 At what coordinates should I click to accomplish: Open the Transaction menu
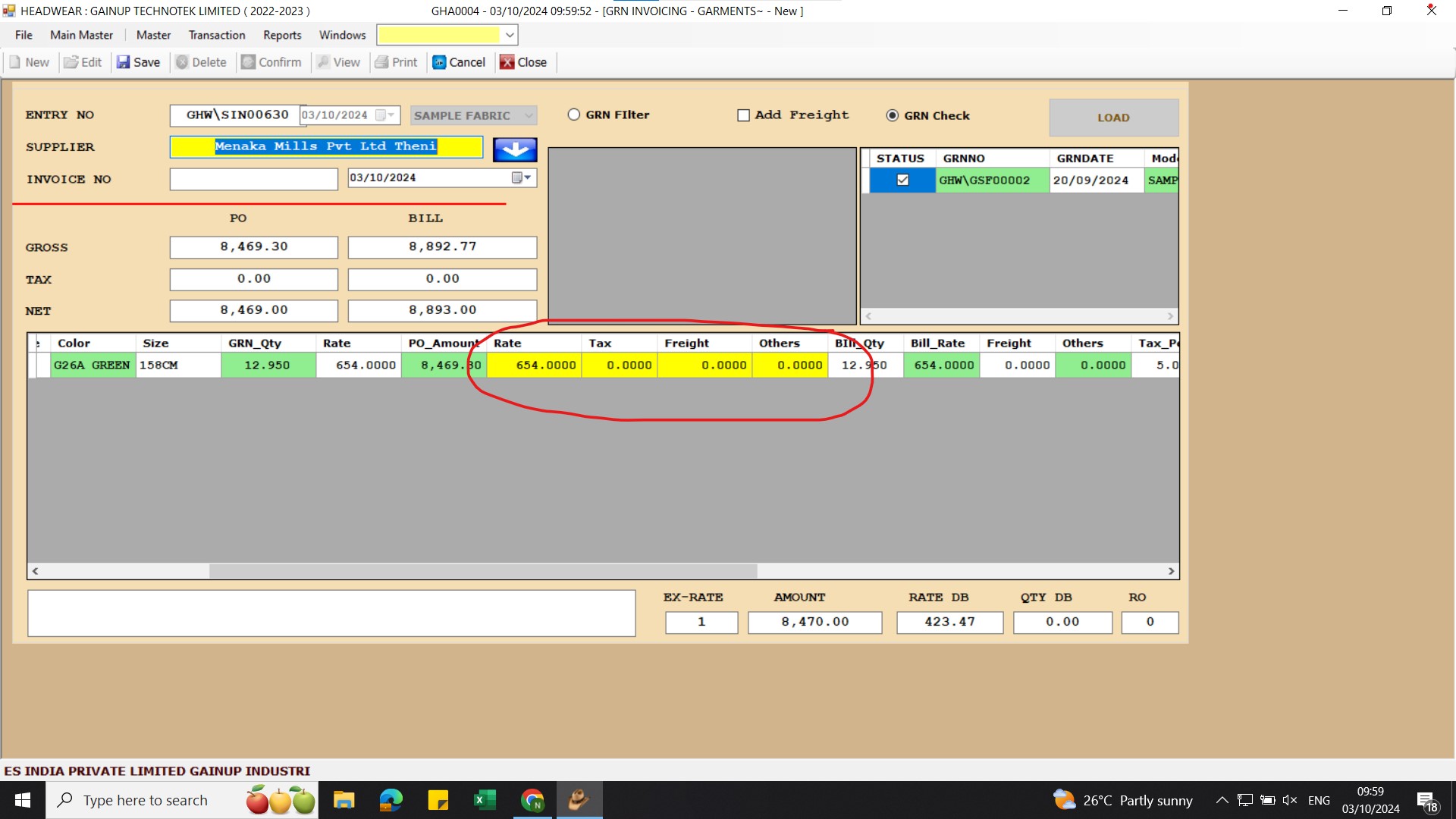point(216,35)
